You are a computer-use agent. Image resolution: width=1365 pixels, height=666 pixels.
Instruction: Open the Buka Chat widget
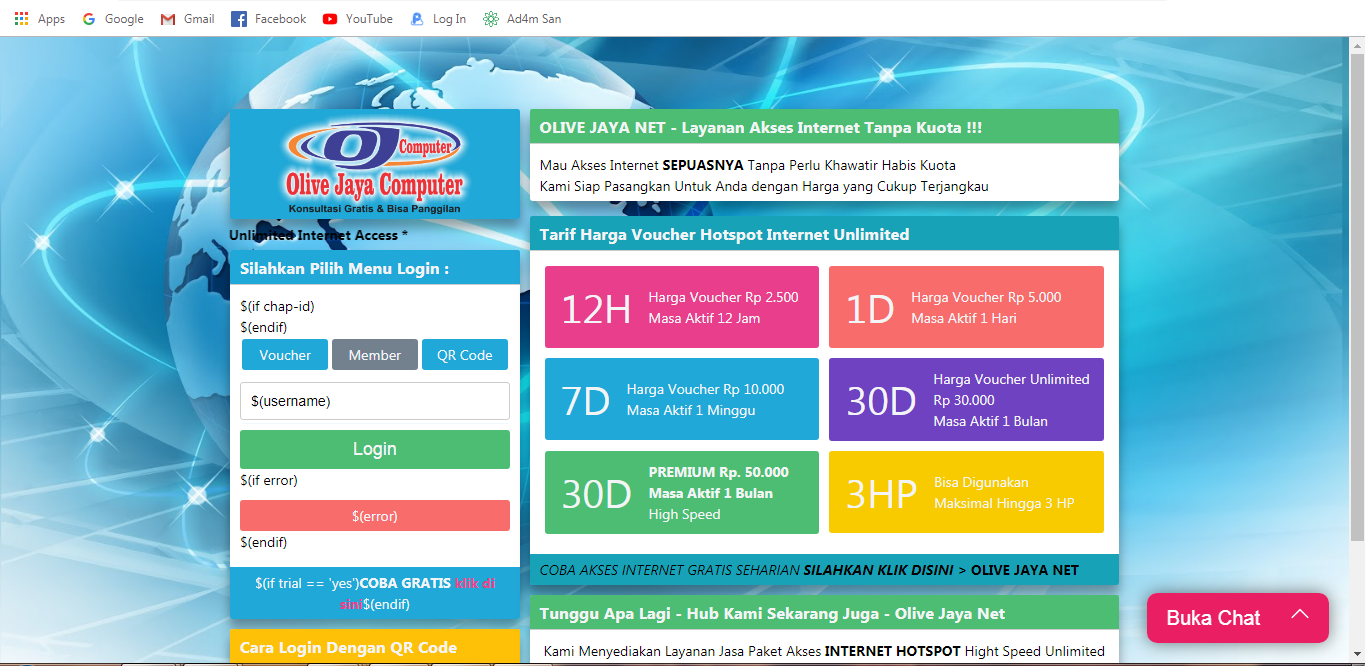pyautogui.click(x=1238, y=618)
